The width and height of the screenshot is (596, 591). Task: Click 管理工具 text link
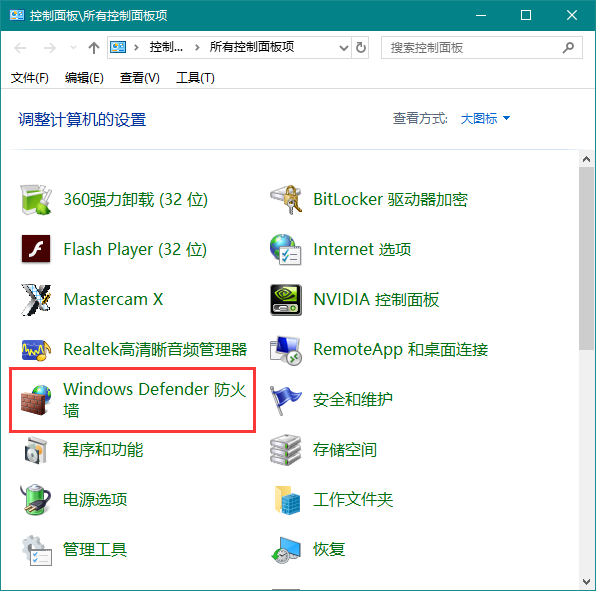[95, 550]
